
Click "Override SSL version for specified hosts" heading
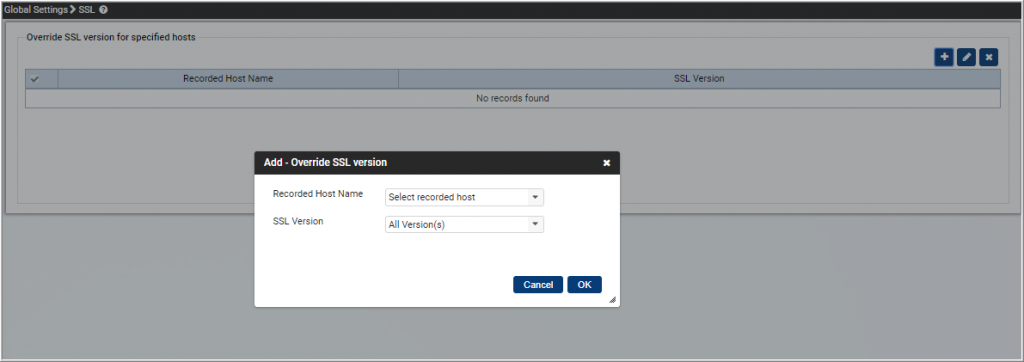111,37
